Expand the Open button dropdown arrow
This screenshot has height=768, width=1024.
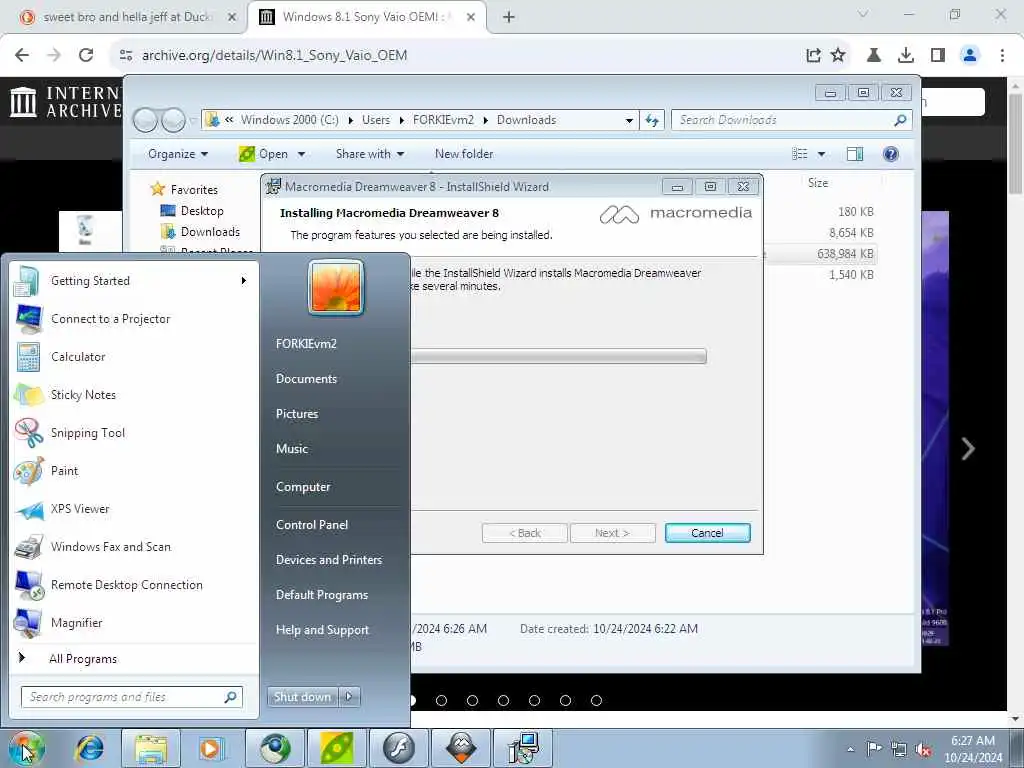pos(301,154)
